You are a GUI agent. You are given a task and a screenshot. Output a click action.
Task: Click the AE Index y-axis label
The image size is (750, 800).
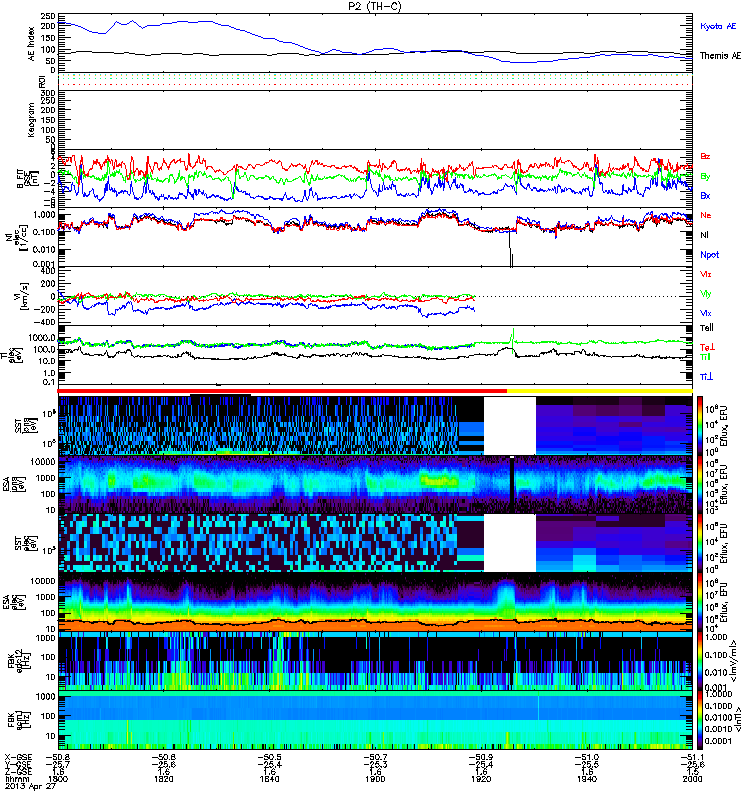click(x=32, y=44)
